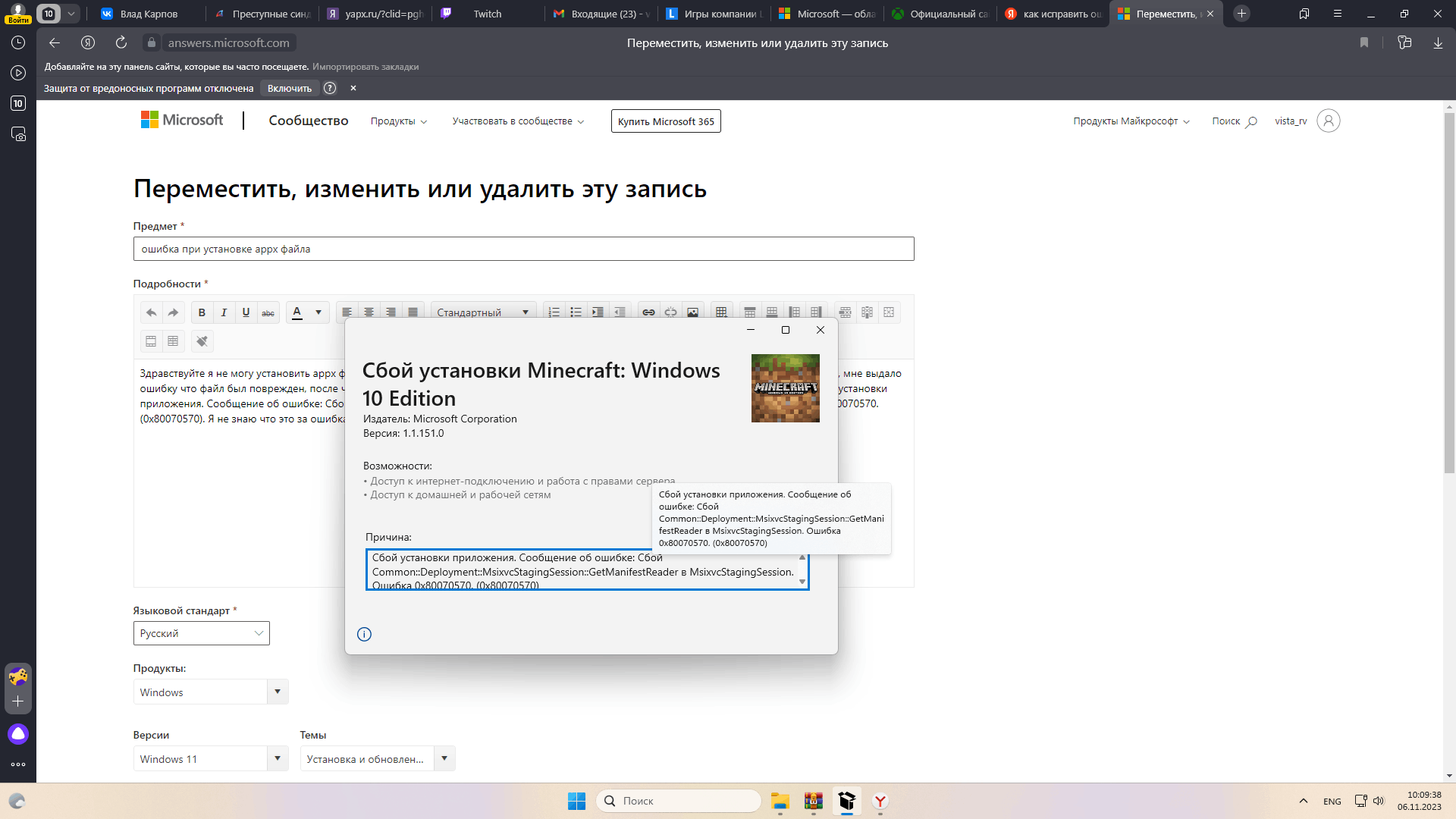Viewport: 1456px width, 819px height.
Task: Click the Subject input field
Action: click(523, 248)
